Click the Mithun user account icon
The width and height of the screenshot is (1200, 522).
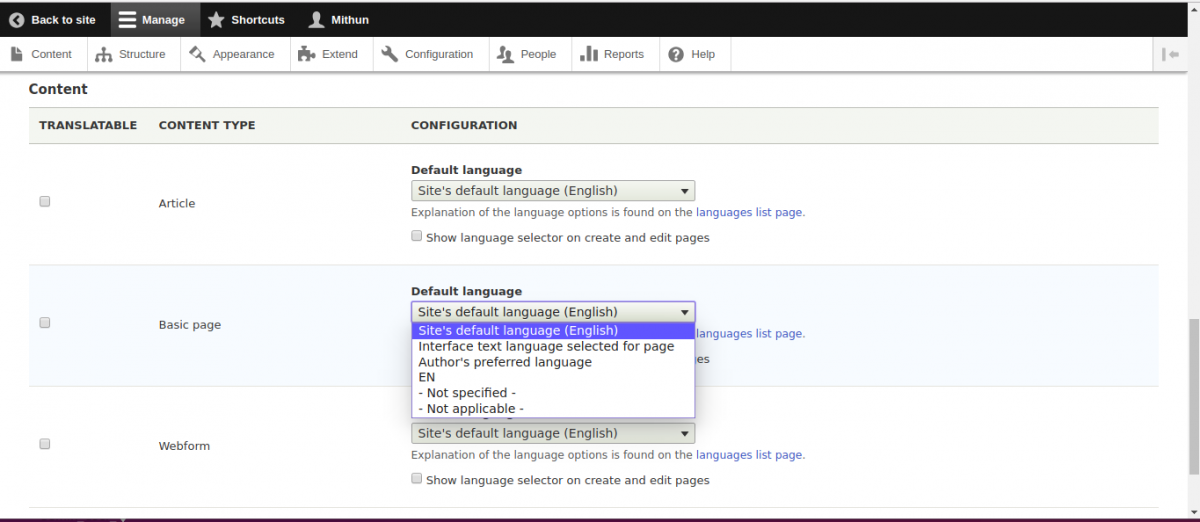pos(316,19)
